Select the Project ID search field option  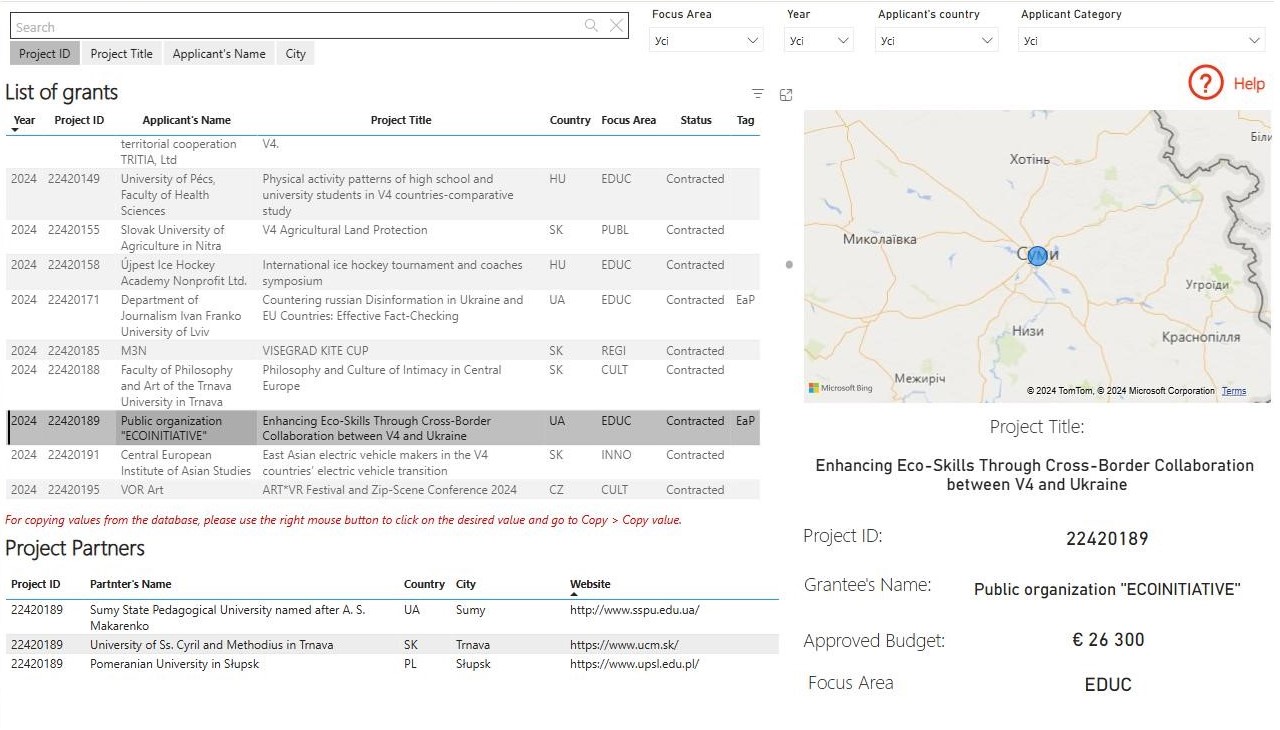point(45,54)
